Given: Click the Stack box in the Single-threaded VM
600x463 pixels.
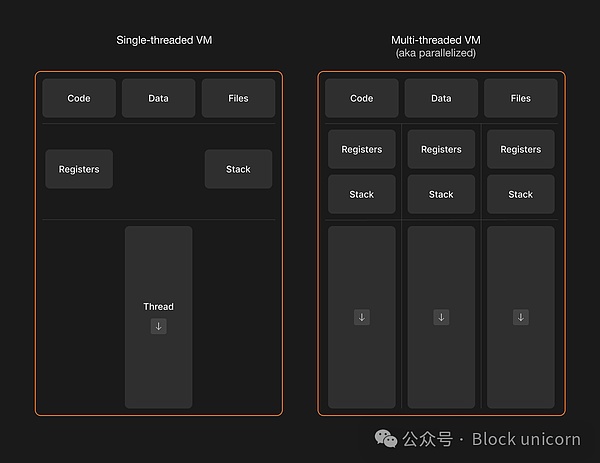Looking at the screenshot, I should [238, 169].
